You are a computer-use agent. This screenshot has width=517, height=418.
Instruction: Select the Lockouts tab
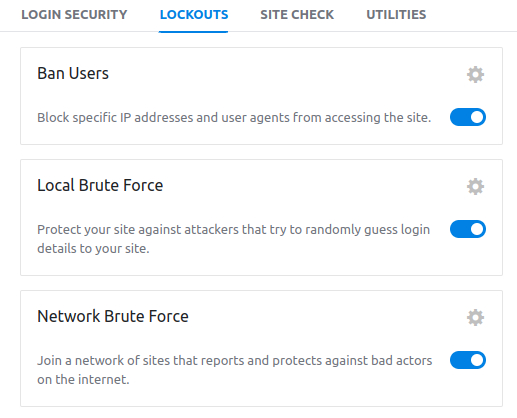pyautogui.click(x=194, y=15)
